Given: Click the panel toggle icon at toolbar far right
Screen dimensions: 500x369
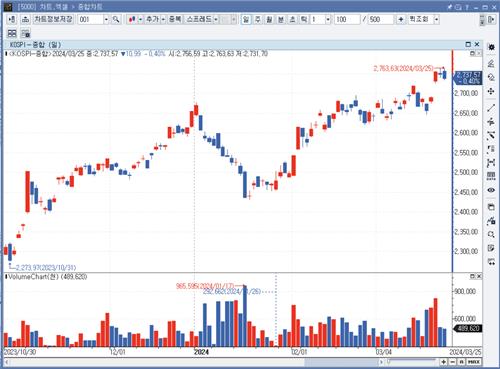Looking at the screenshot, I should 491,19.
